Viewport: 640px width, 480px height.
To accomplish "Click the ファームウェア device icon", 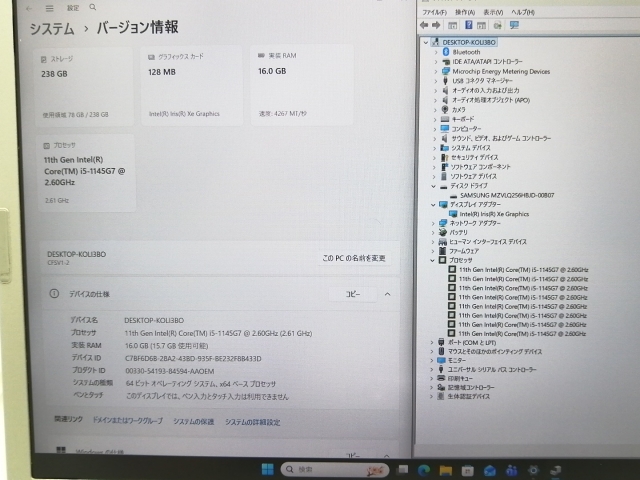I will tap(442, 251).
